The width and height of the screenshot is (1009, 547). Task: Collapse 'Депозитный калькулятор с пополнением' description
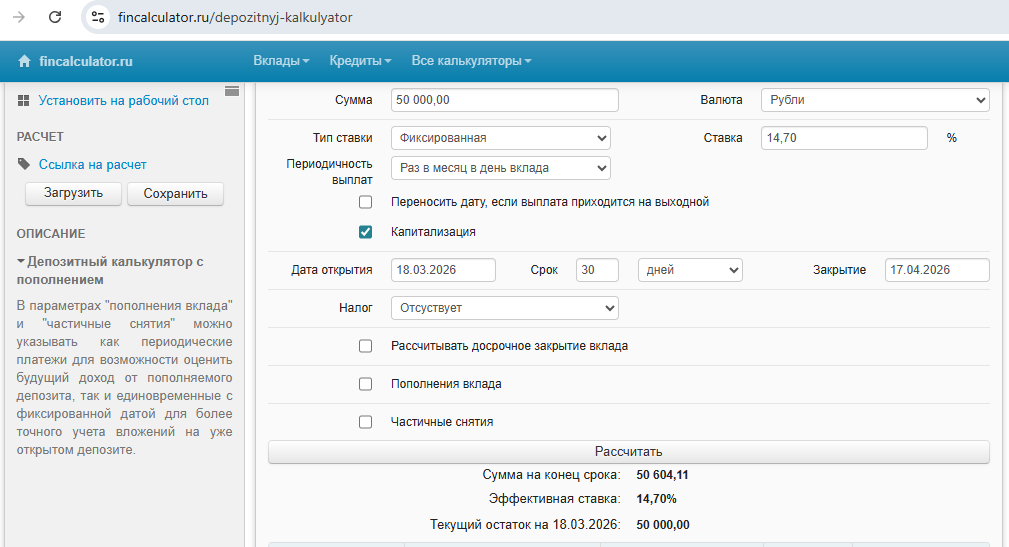[21, 262]
